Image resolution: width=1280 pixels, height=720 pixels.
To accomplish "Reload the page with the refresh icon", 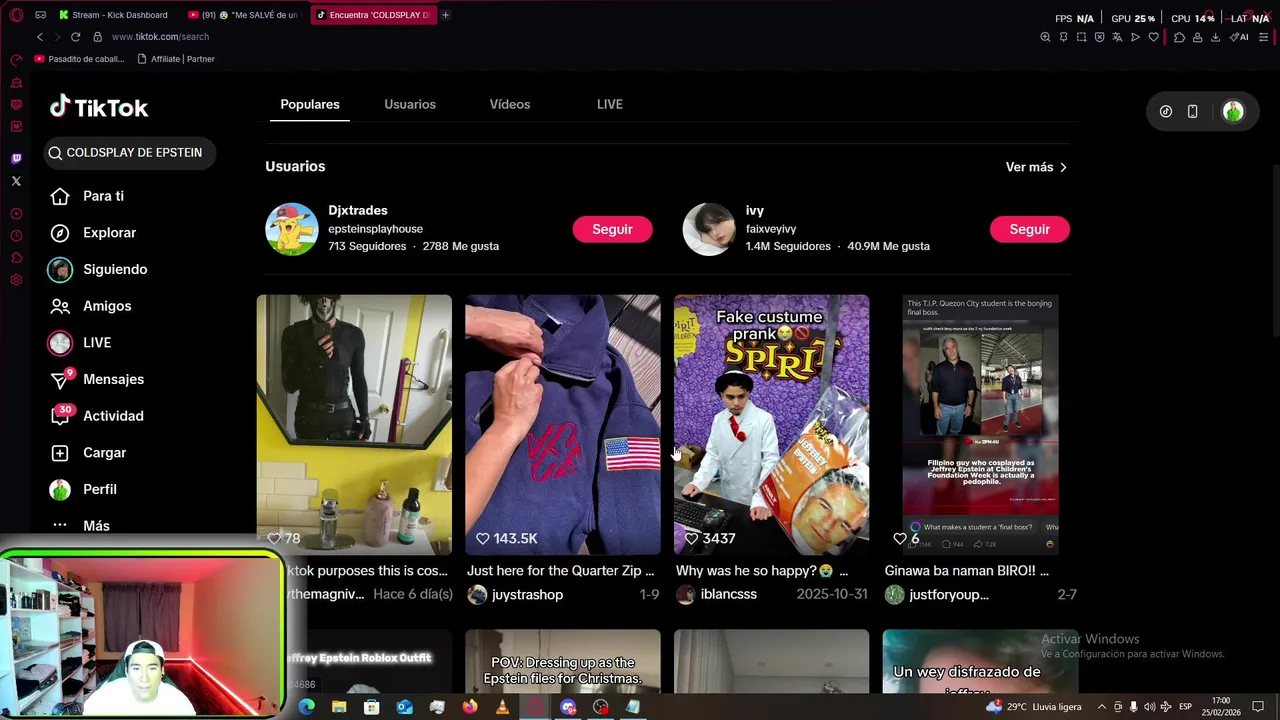I will (75, 37).
